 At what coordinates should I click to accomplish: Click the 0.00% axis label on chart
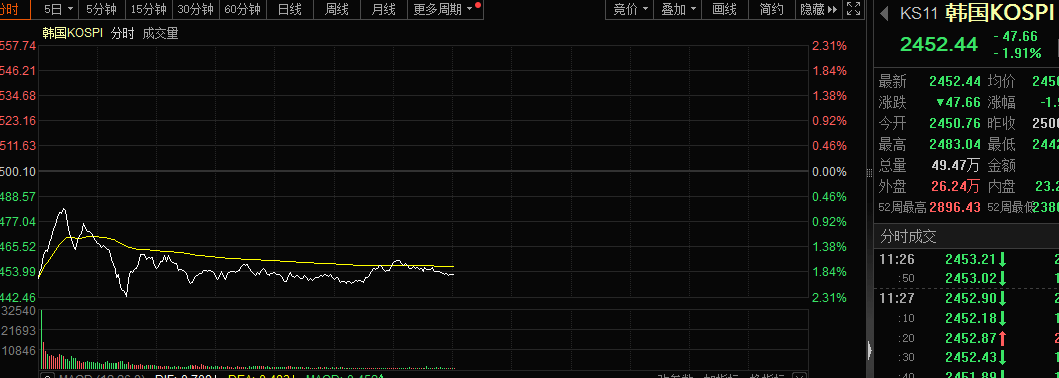[829, 171]
